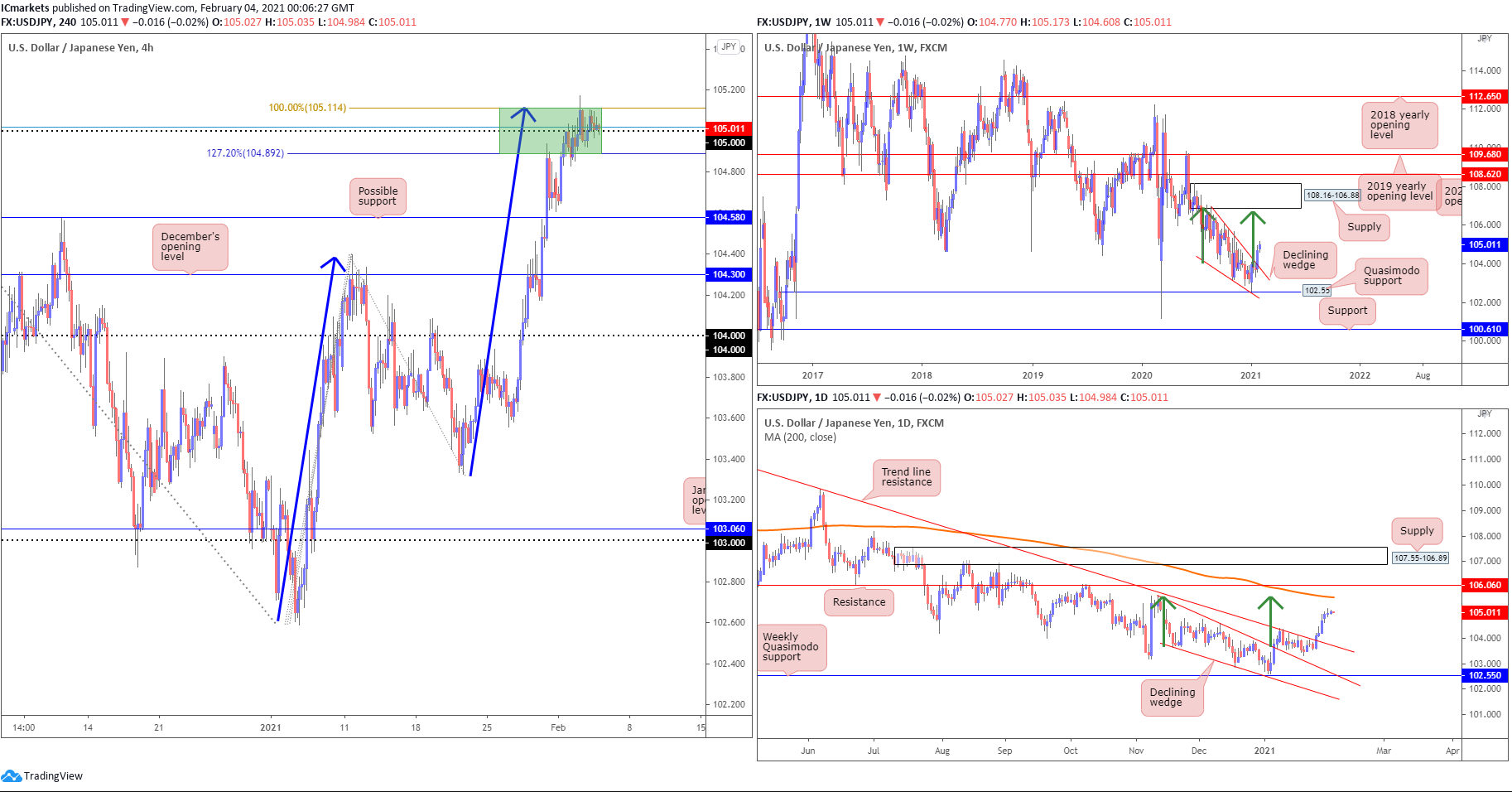
Task: Click the 104.580 blue price tag
Action: 729,217
